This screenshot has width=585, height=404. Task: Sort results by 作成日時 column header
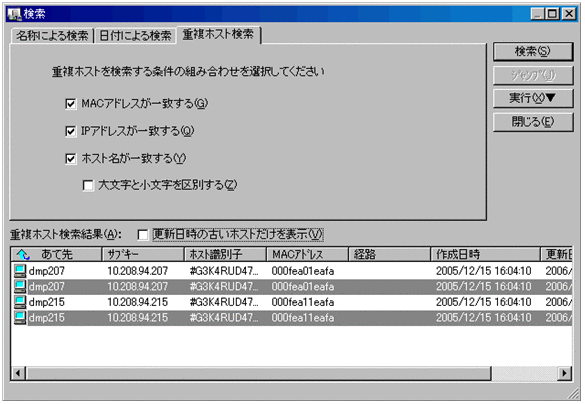(x=485, y=254)
